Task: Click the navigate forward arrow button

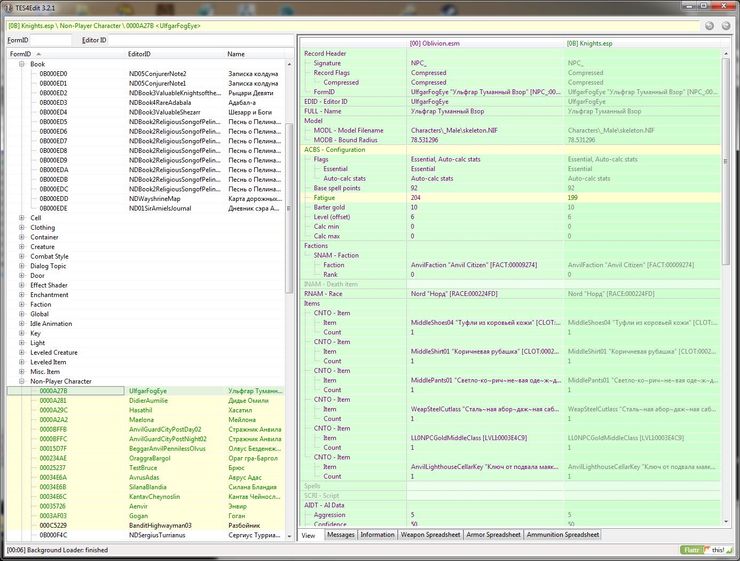Action: (x=726, y=25)
